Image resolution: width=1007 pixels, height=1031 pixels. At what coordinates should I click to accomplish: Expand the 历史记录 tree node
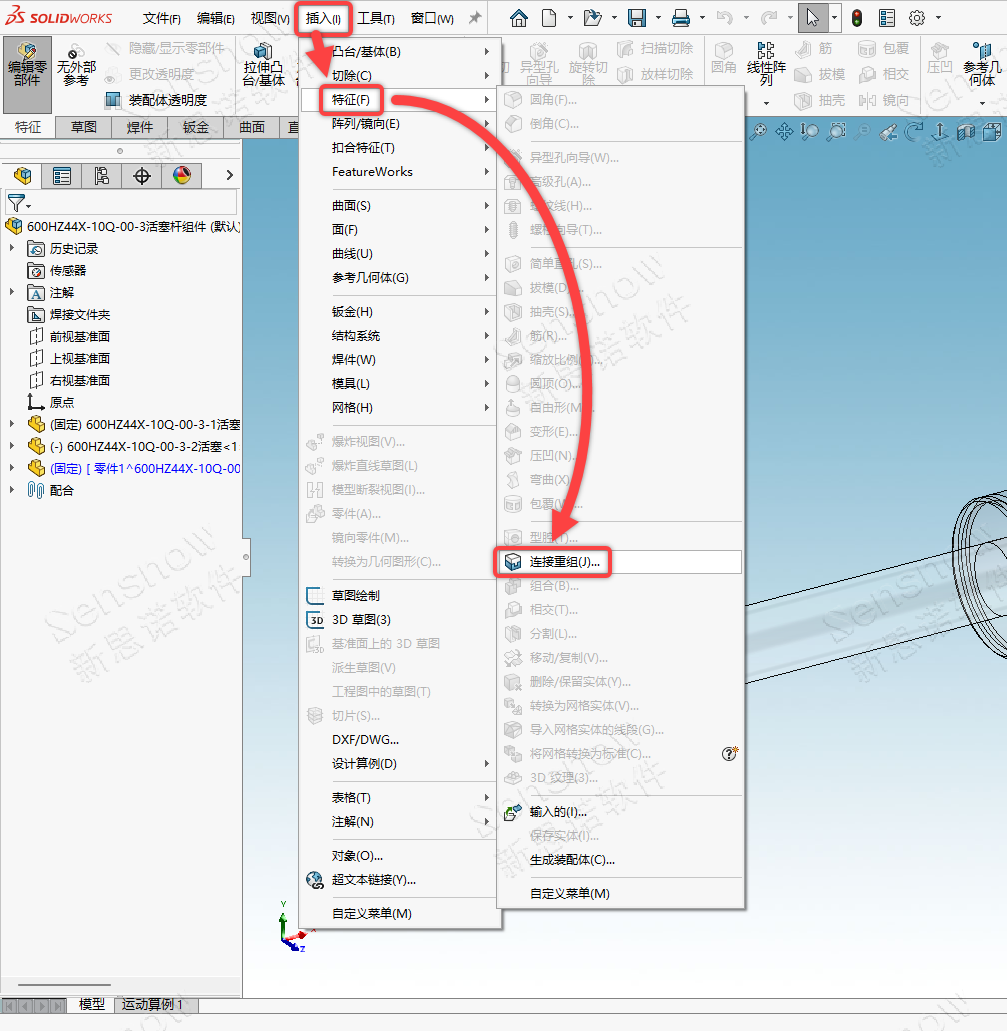(12, 248)
